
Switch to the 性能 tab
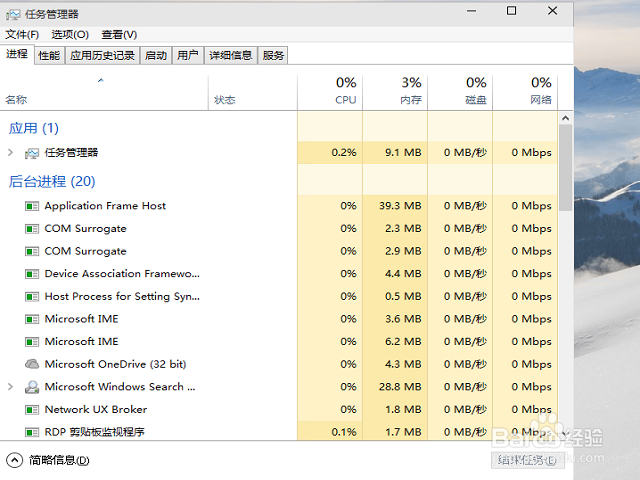coord(49,55)
